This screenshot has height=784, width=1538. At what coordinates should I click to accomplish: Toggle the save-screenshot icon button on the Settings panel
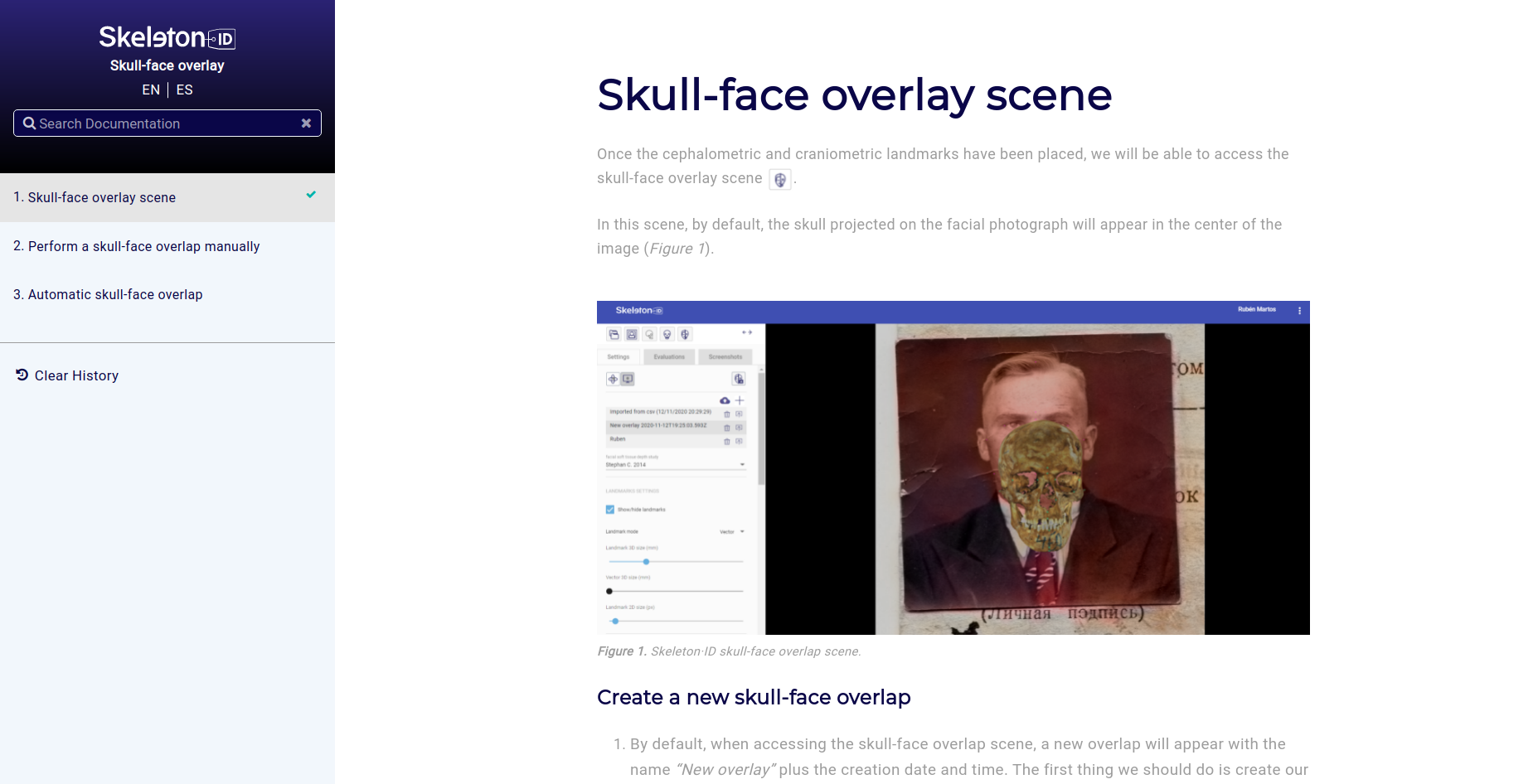pyautogui.click(x=738, y=379)
